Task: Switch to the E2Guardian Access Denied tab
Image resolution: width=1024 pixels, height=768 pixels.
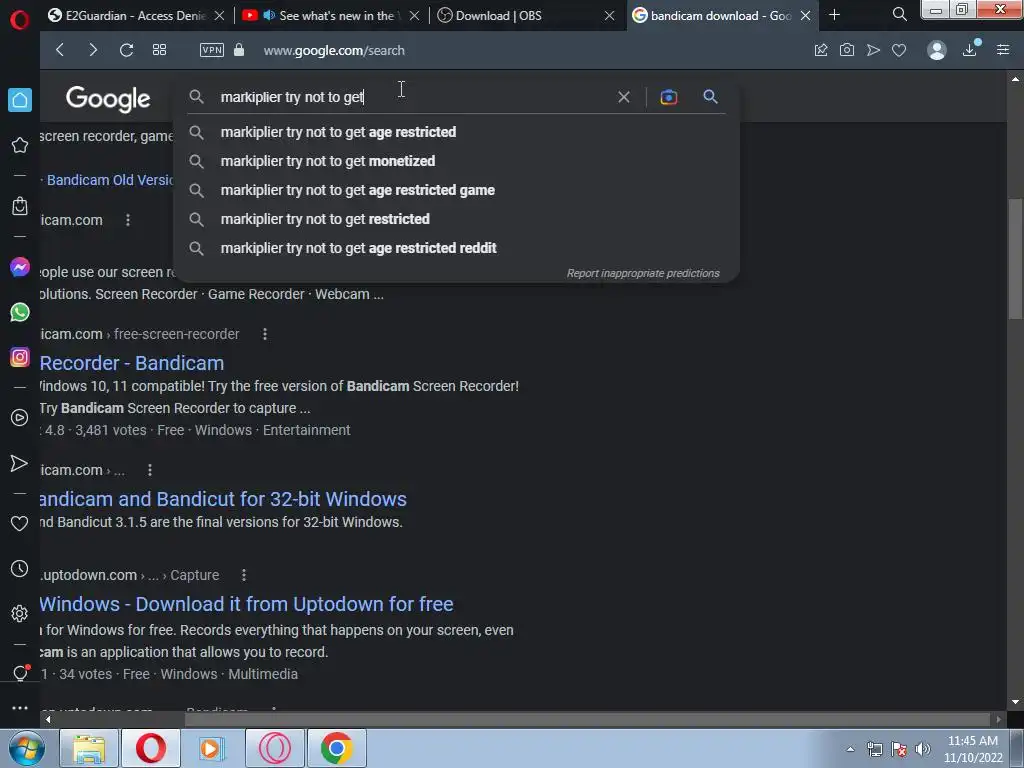Action: coord(128,15)
